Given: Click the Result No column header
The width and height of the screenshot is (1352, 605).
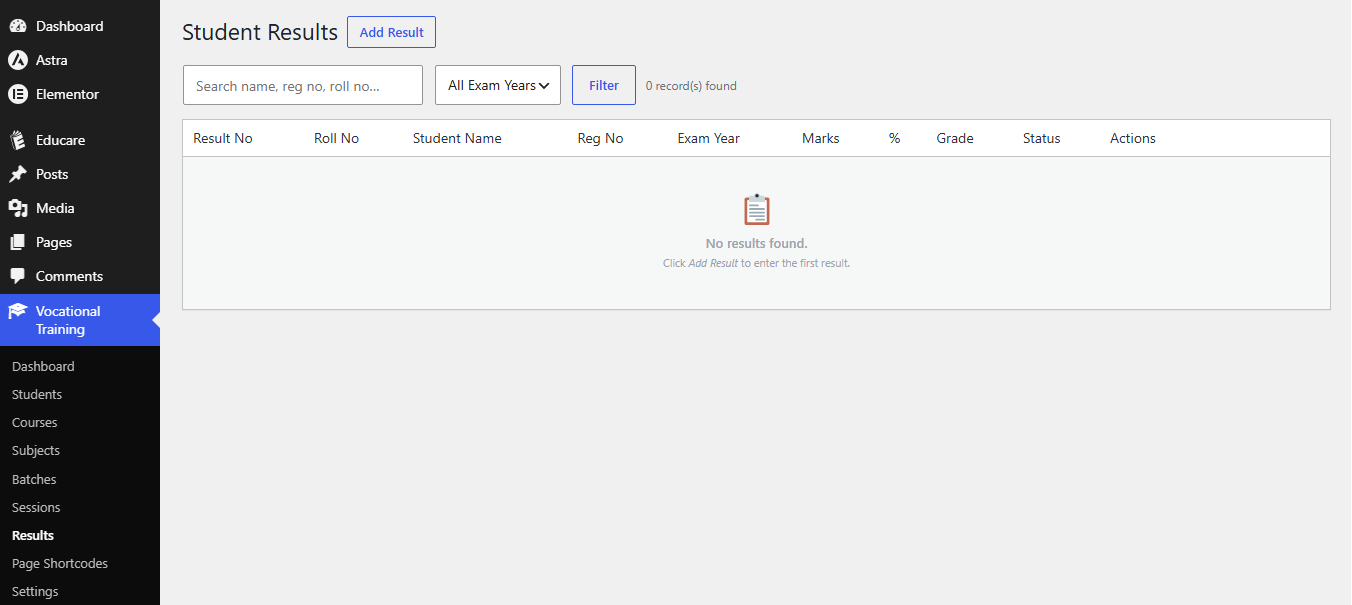Looking at the screenshot, I should coord(223,138).
